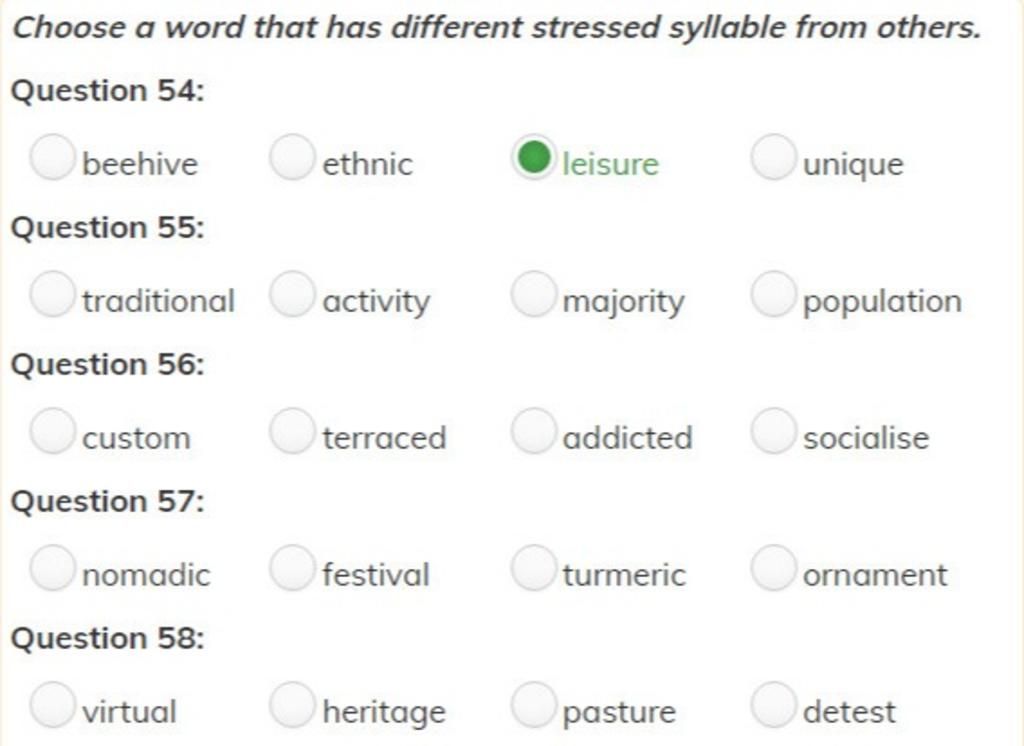Select the 'population' option
Viewport: 1024px width, 746px height.
point(773,295)
